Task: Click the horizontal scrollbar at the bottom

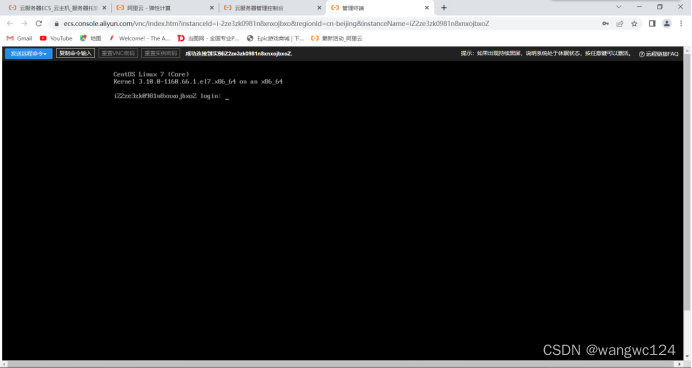Action: [x=343, y=364]
